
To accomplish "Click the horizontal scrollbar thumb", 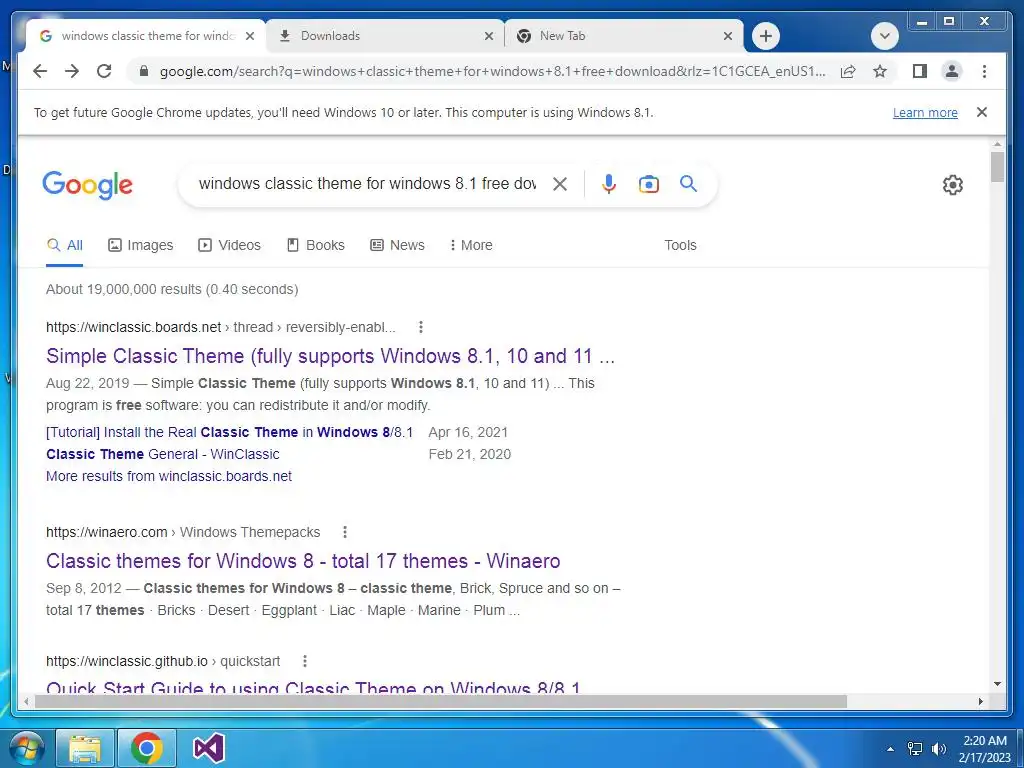I will [x=441, y=702].
